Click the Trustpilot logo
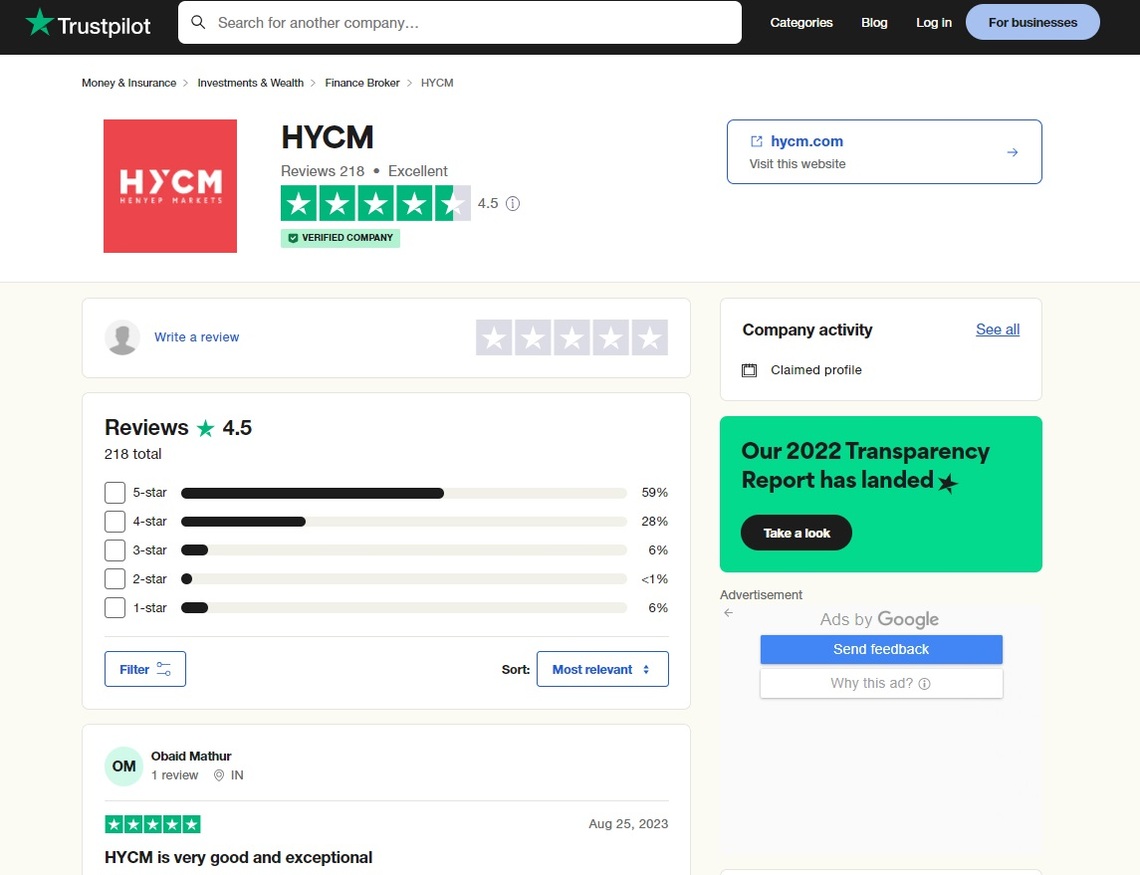Viewport: 1140px width, 875px height. [88, 24]
